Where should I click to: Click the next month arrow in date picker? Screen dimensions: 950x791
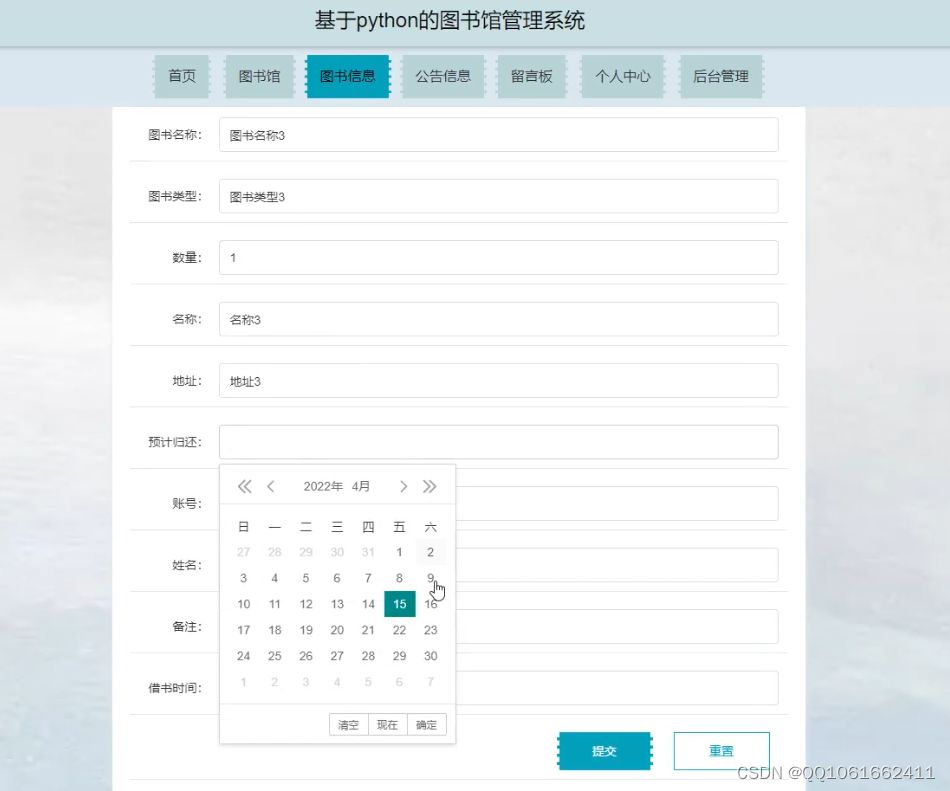point(403,486)
